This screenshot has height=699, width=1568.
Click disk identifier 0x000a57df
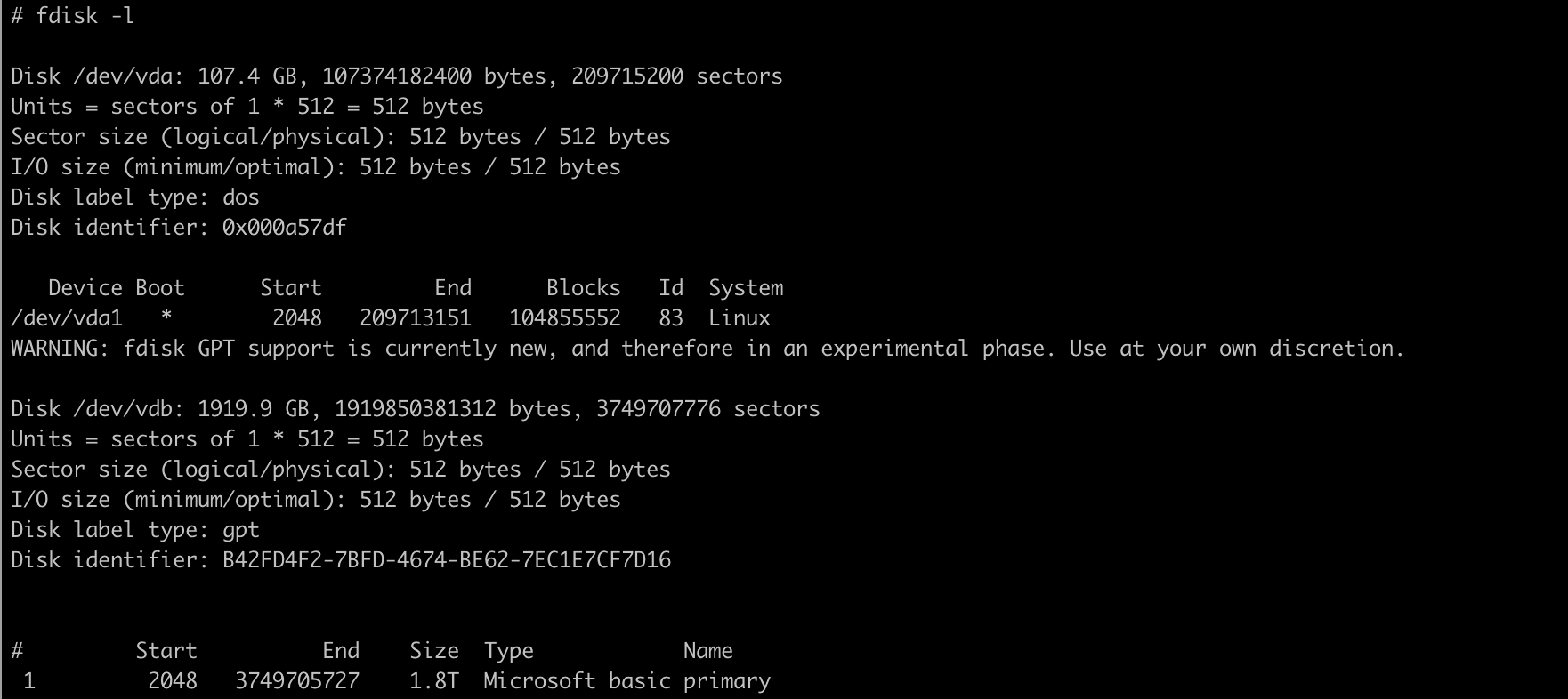pos(284,228)
